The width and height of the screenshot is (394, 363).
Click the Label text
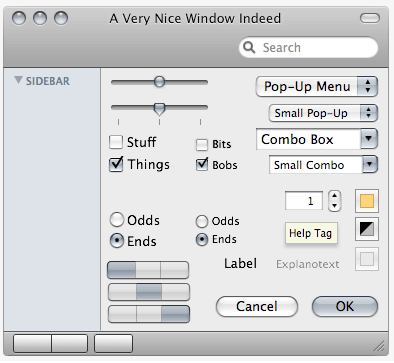click(x=240, y=263)
